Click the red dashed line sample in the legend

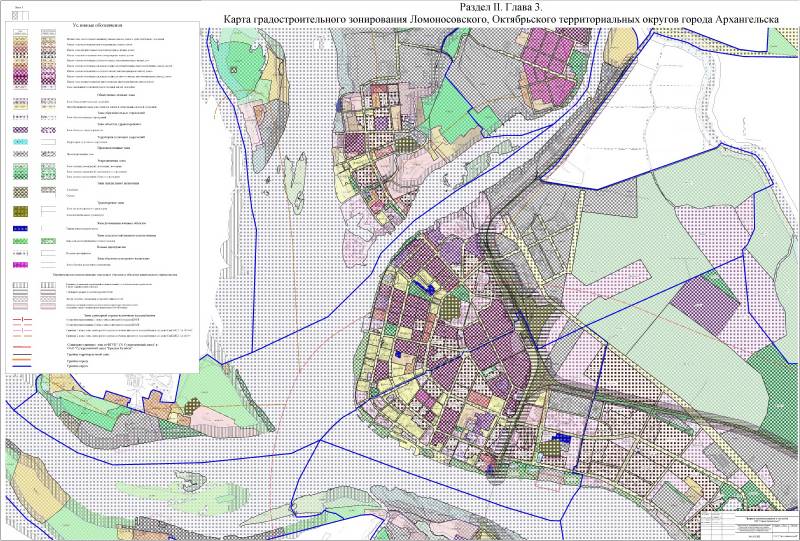pyautogui.click(x=23, y=323)
